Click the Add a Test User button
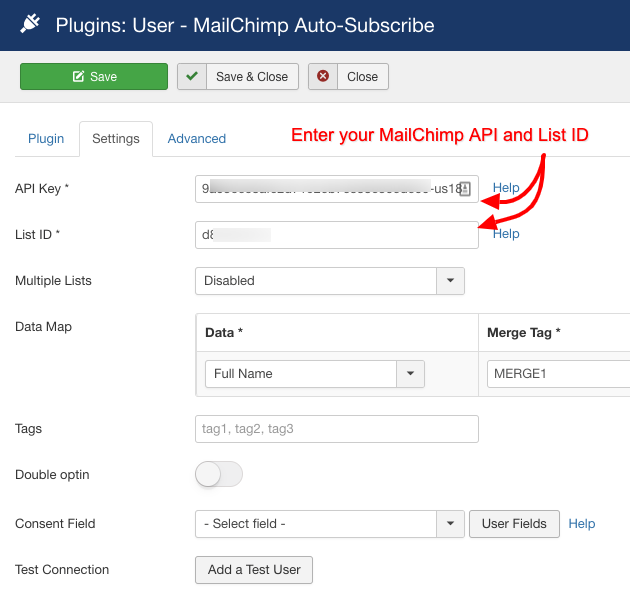This screenshot has height=600, width=630. (x=254, y=570)
